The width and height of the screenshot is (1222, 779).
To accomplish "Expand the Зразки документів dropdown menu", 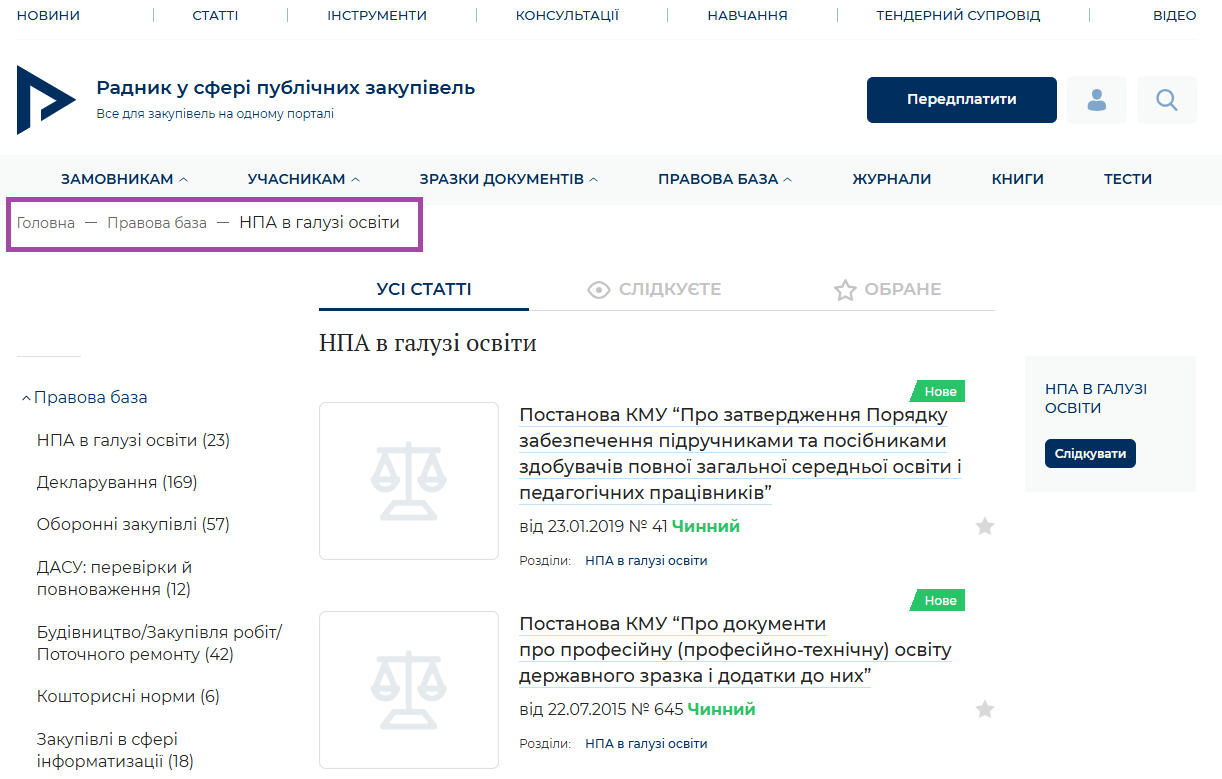I will pyautogui.click(x=509, y=179).
